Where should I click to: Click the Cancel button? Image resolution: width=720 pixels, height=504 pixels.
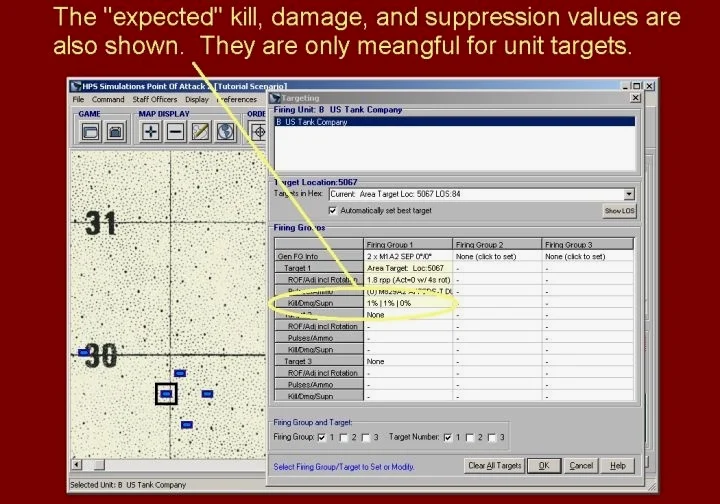pyautogui.click(x=581, y=465)
